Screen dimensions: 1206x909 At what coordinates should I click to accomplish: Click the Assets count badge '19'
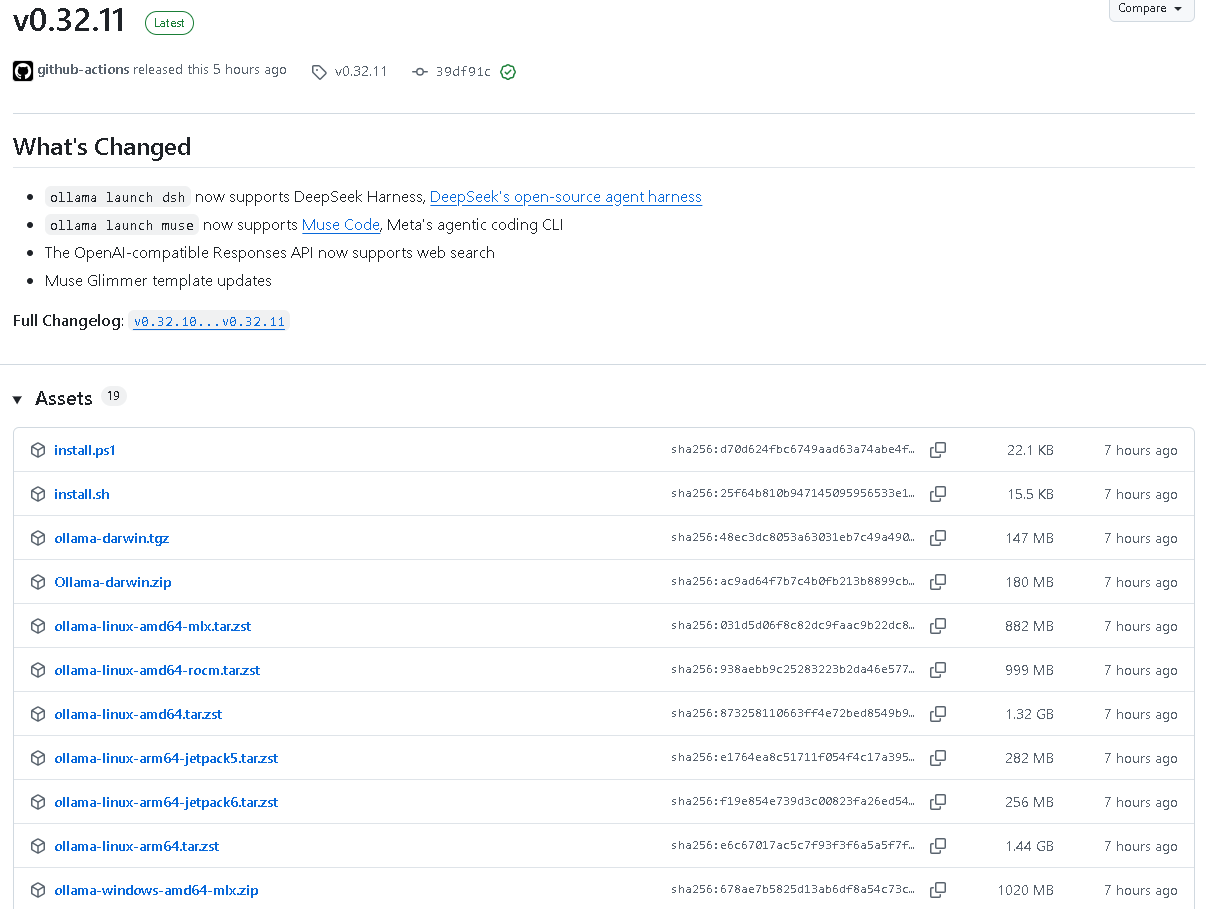(x=114, y=396)
